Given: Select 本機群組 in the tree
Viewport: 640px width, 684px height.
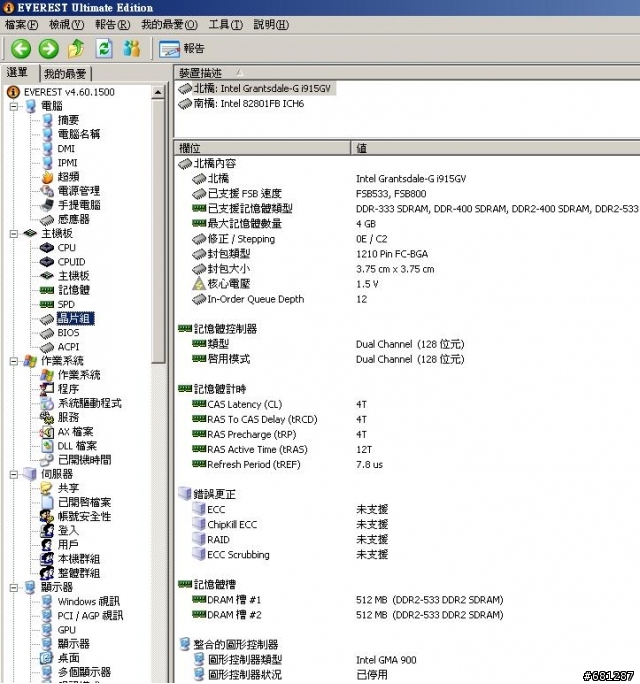Looking at the screenshot, I should tap(79, 559).
